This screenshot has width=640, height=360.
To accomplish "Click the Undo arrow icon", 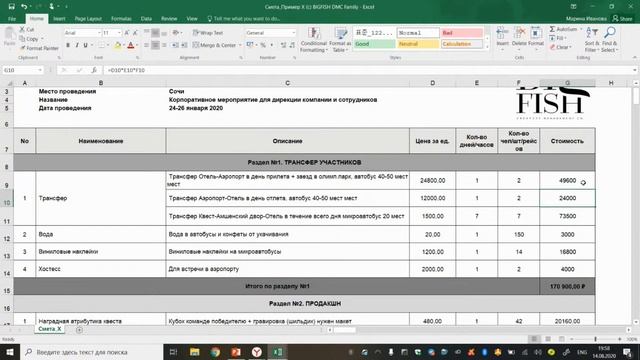I will pos(24,7).
